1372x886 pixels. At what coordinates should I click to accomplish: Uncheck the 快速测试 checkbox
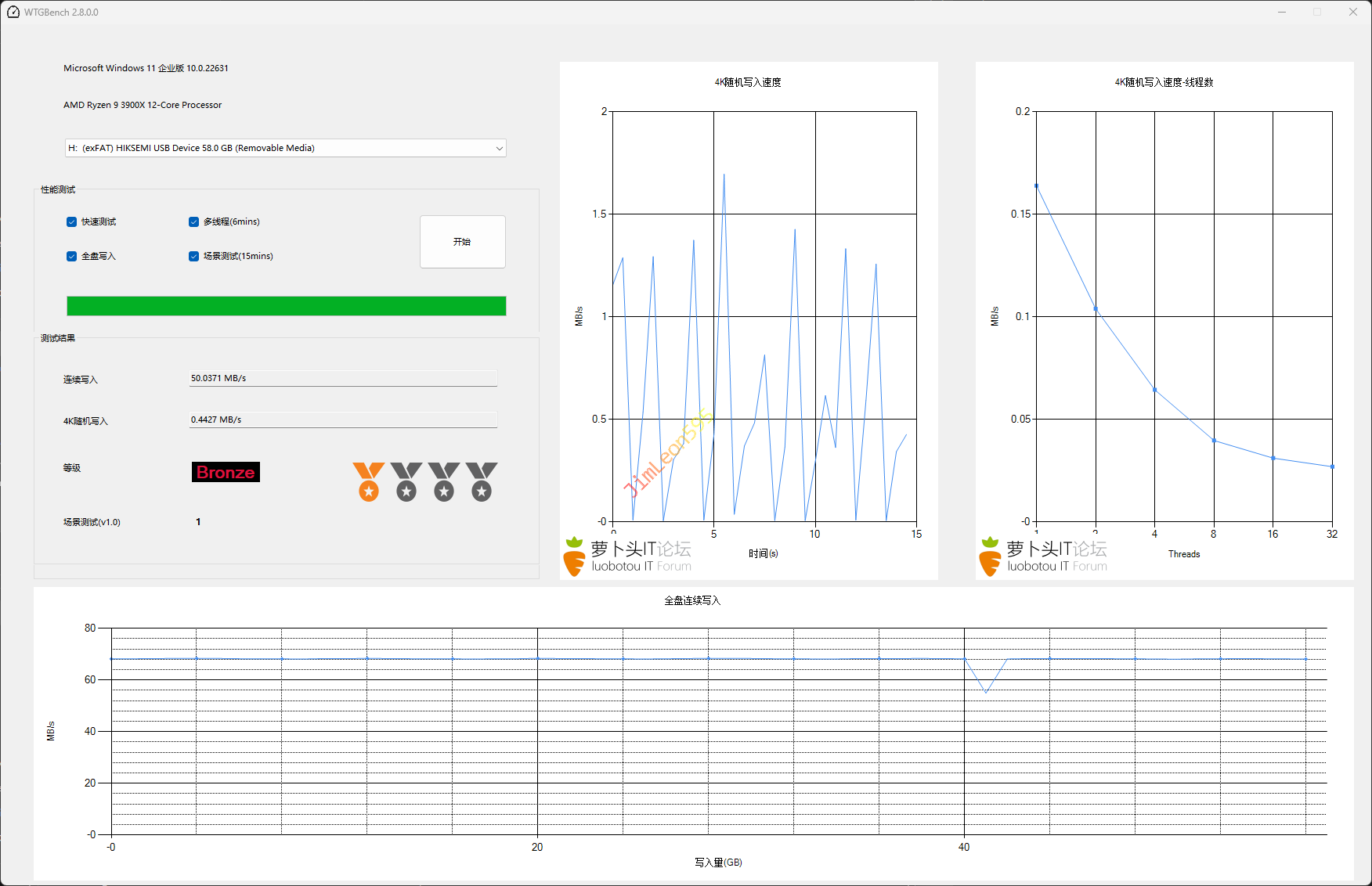[72, 222]
